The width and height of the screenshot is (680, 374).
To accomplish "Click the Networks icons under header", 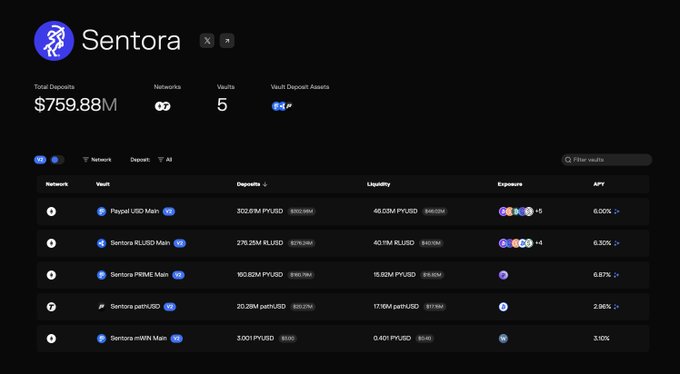I will (x=163, y=106).
